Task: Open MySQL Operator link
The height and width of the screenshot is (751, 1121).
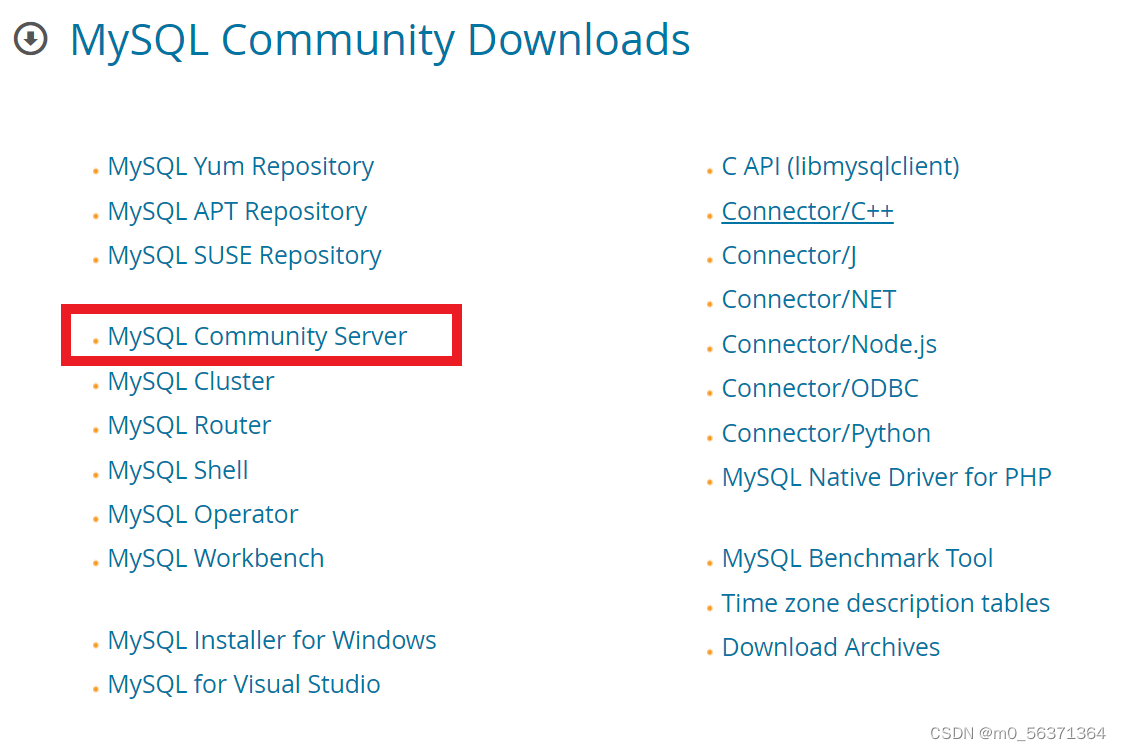Action: [x=202, y=515]
